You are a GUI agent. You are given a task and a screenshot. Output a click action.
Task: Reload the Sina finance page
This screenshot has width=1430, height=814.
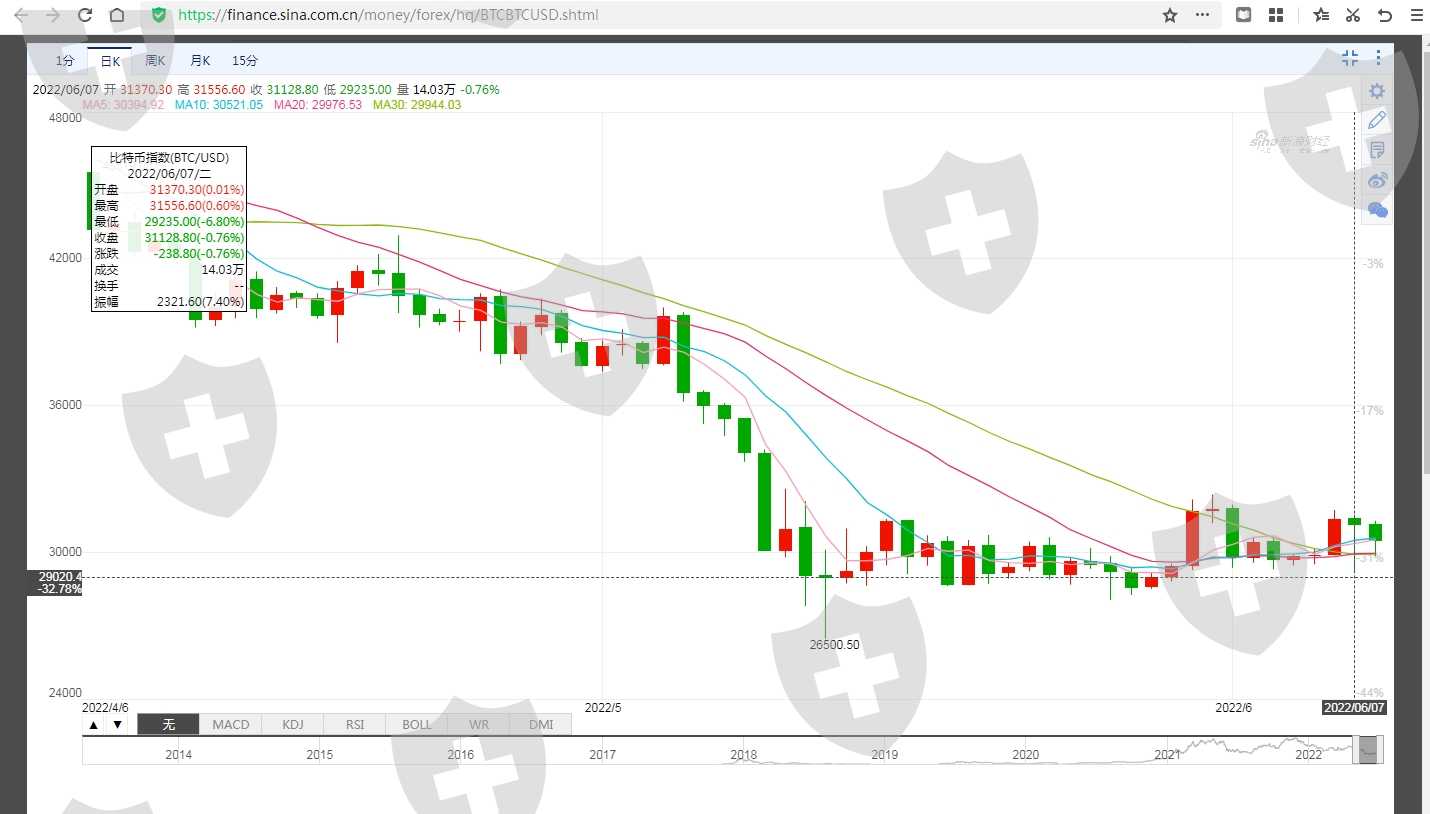click(85, 15)
